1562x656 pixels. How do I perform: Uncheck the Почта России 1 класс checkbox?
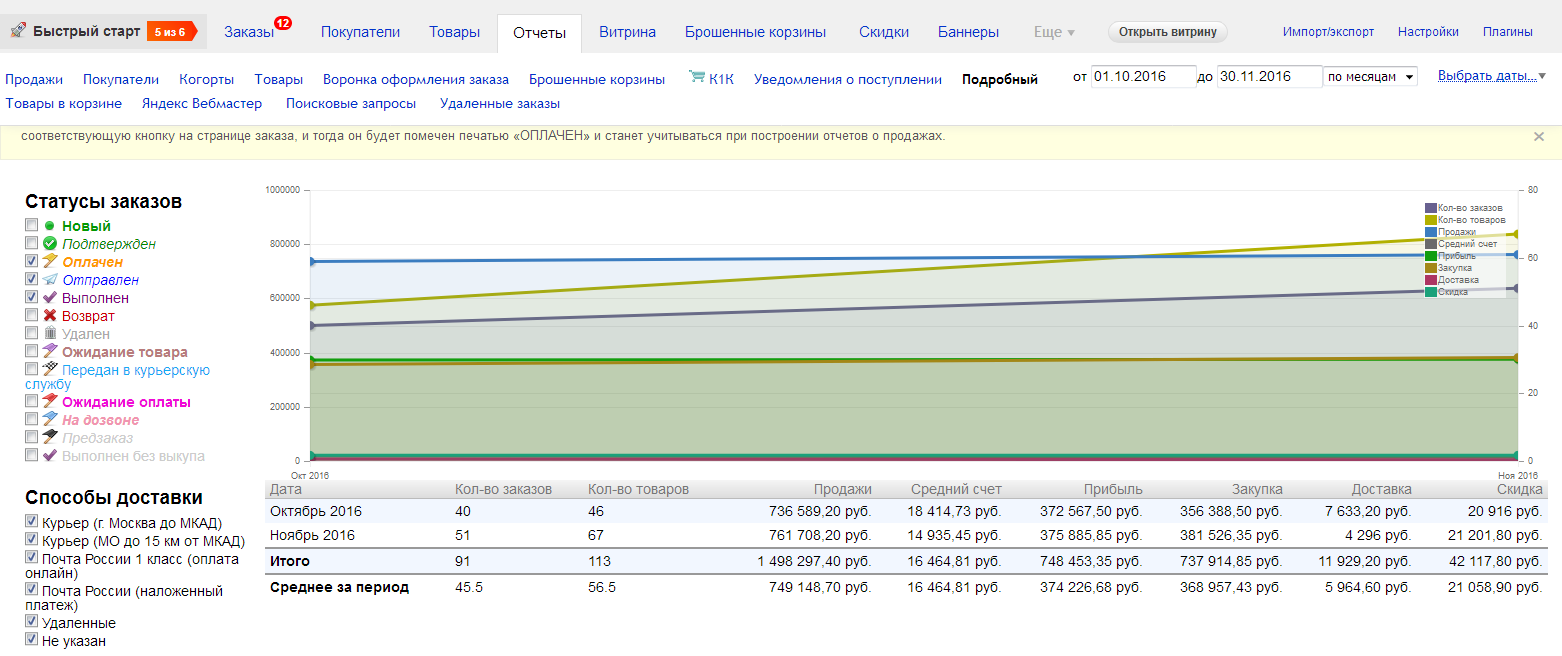click(32, 559)
